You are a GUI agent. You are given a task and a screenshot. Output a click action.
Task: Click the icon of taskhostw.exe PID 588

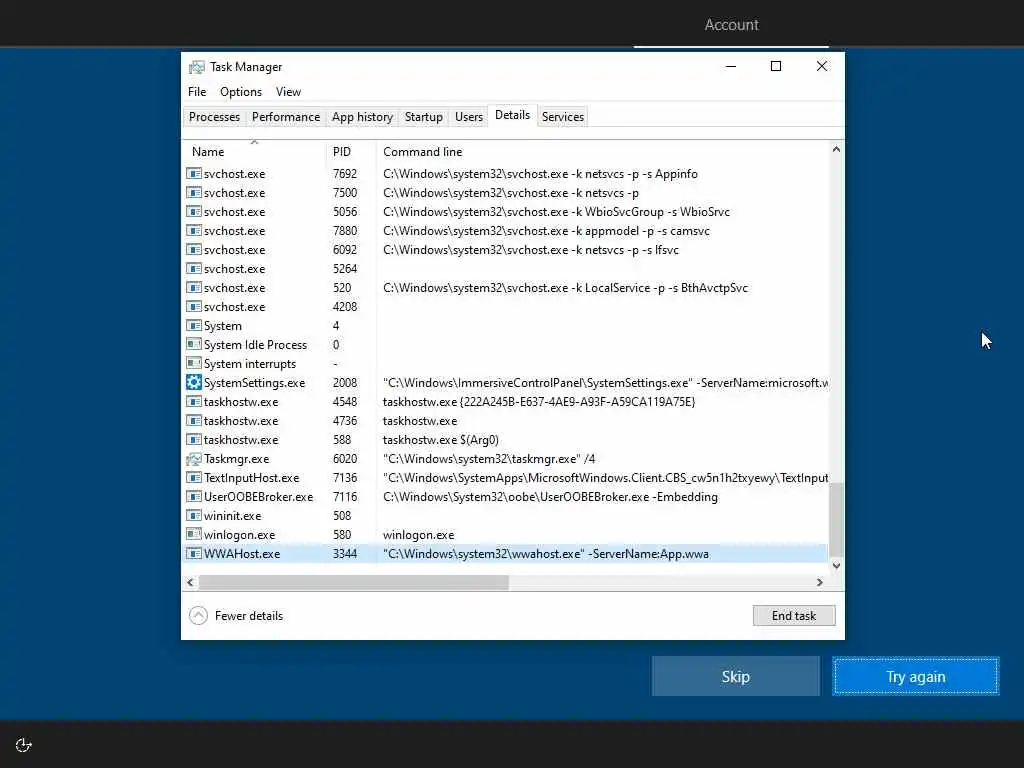pos(194,440)
